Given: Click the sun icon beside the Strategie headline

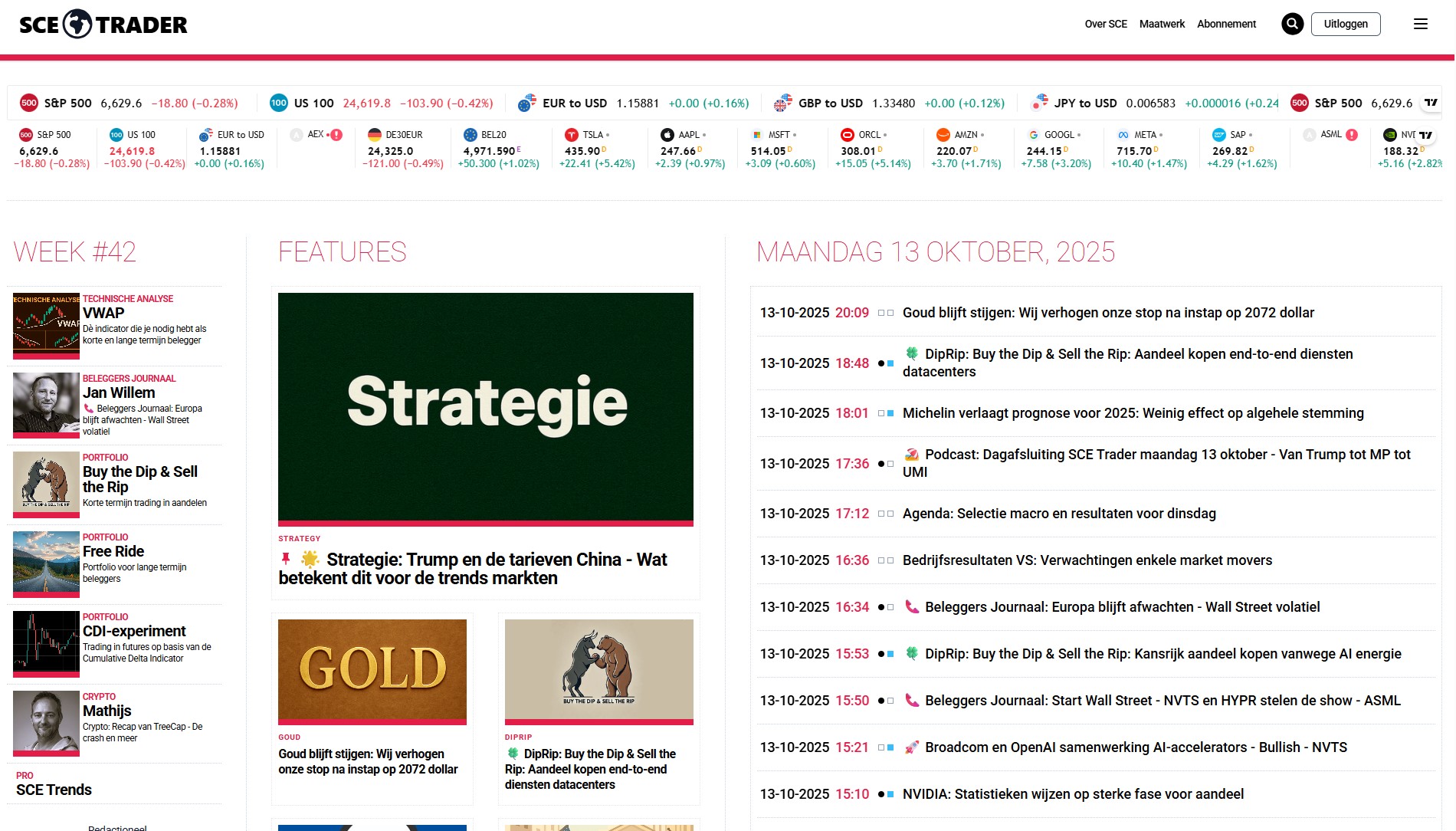Looking at the screenshot, I should click(x=310, y=559).
